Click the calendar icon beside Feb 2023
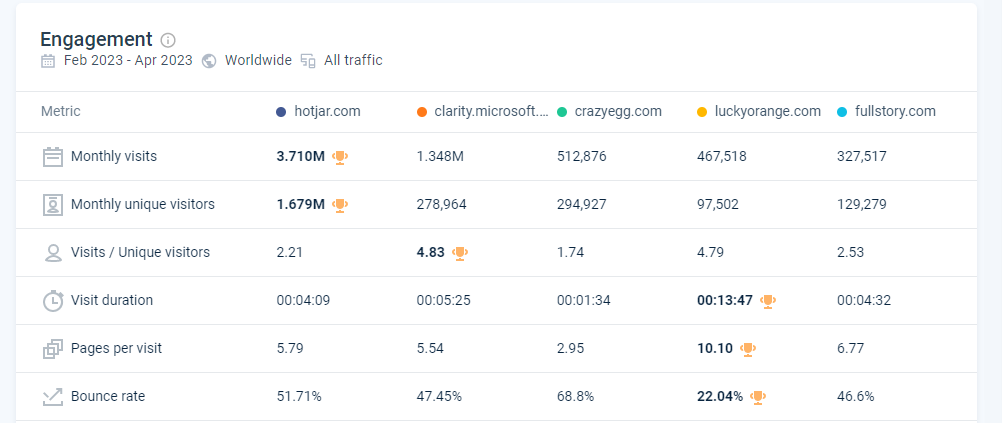This screenshot has height=423, width=1002. point(48,61)
